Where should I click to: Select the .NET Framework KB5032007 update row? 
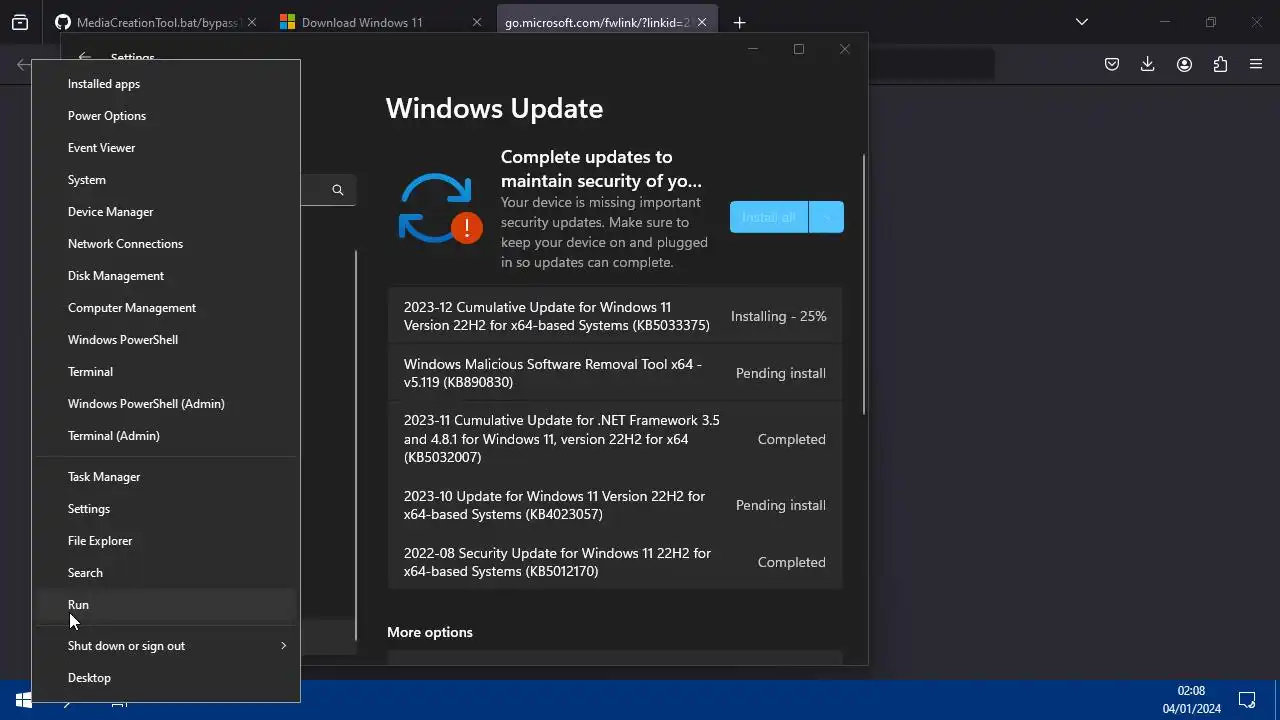coord(615,439)
